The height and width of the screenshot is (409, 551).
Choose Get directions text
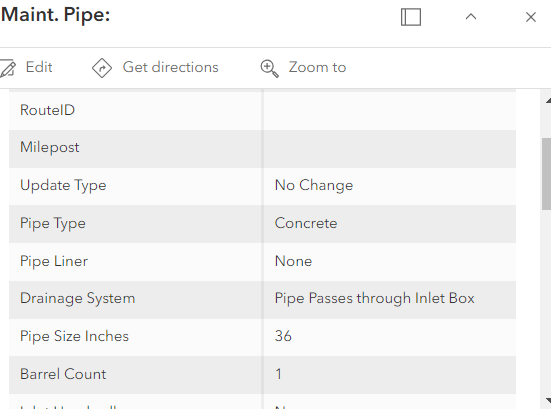170,67
